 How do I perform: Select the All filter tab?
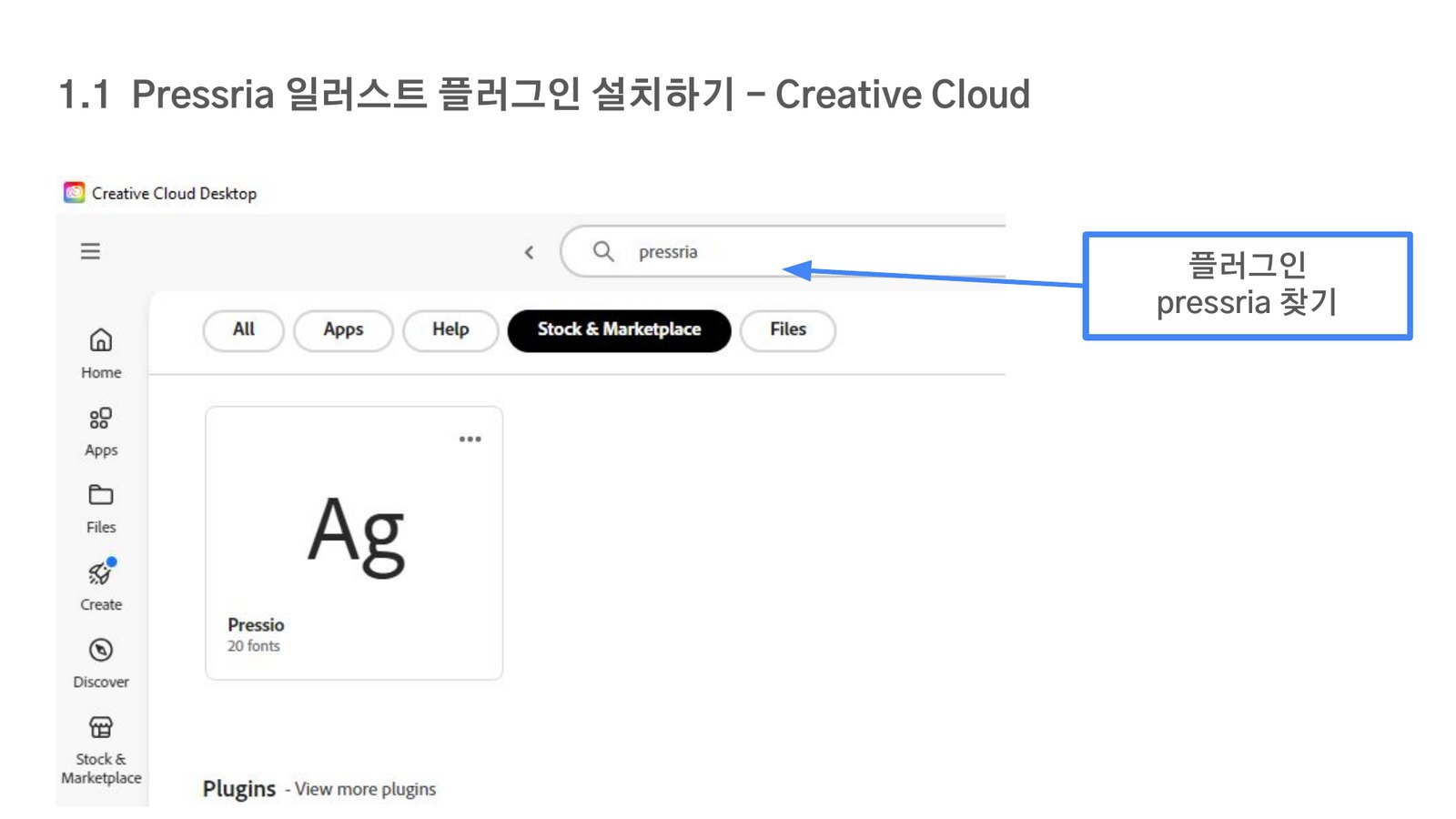click(244, 329)
